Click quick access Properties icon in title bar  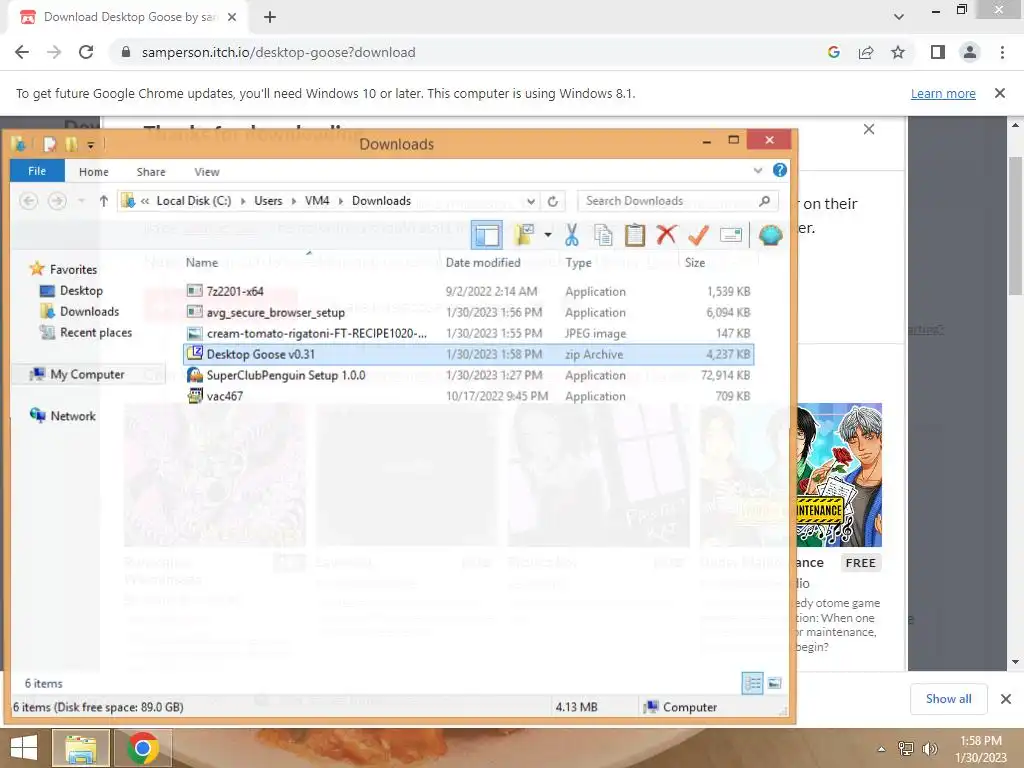pyautogui.click(x=50, y=144)
